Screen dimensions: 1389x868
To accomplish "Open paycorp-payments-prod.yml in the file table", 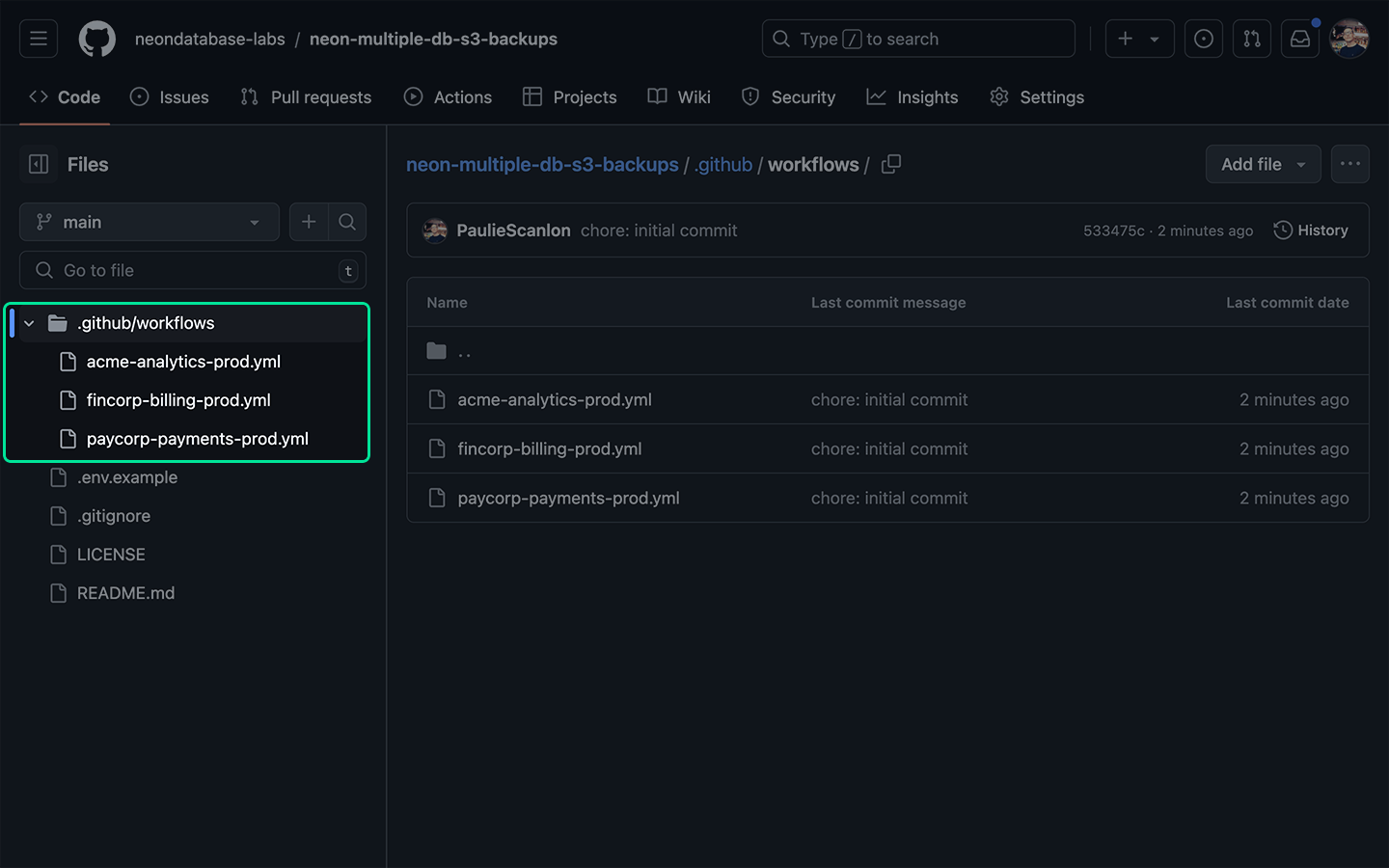I will [x=568, y=498].
